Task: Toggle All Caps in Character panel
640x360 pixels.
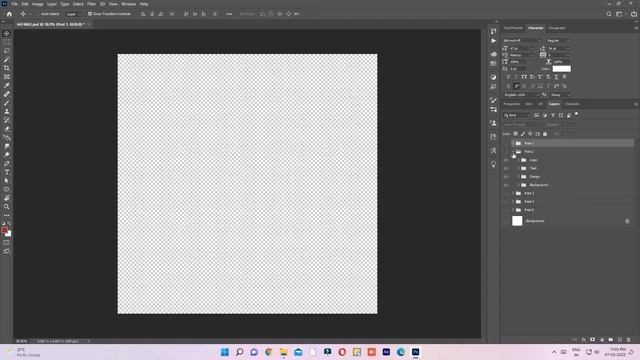Action: (524, 77)
